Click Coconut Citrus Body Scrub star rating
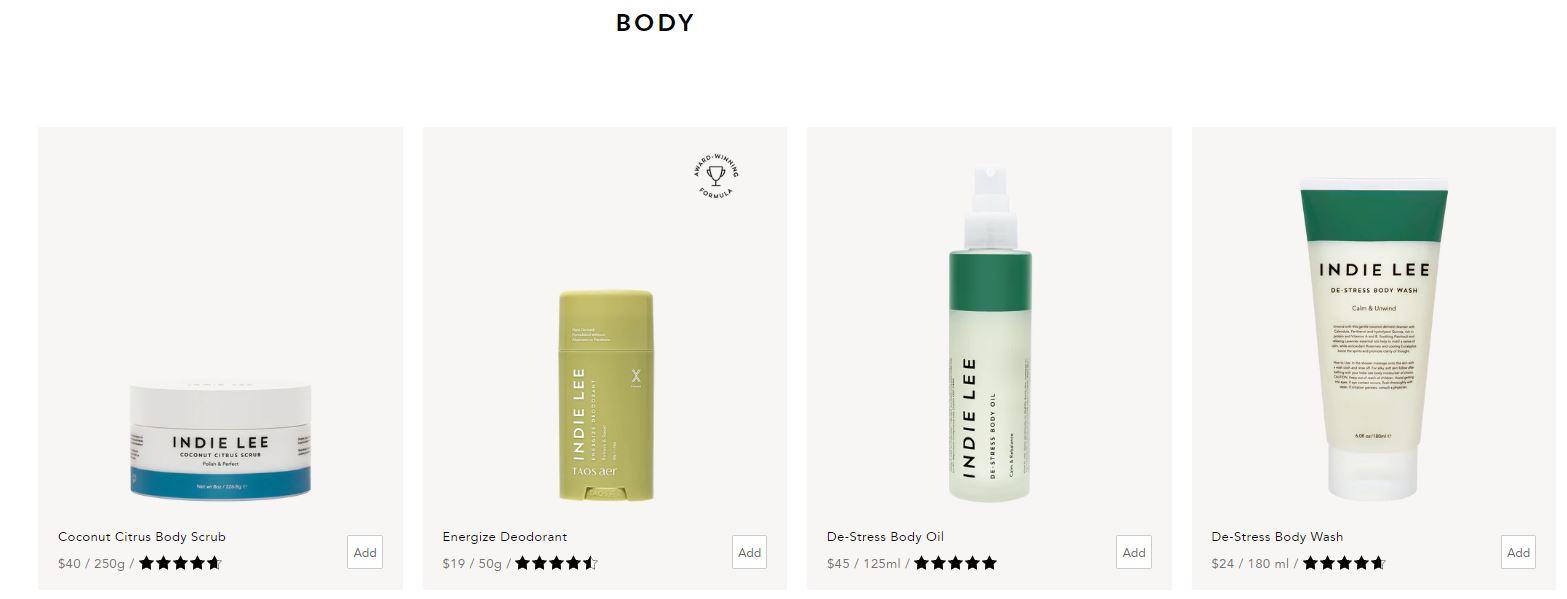1567x599 pixels. click(180, 563)
